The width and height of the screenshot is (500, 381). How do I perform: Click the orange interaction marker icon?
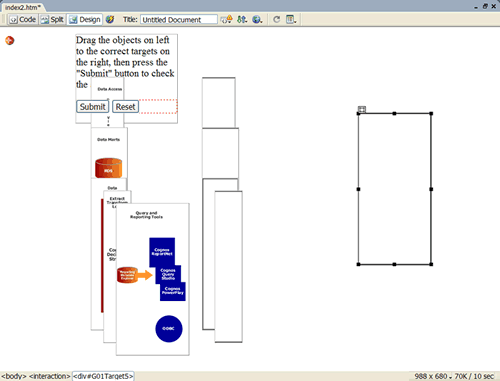(x=10, y=40)
